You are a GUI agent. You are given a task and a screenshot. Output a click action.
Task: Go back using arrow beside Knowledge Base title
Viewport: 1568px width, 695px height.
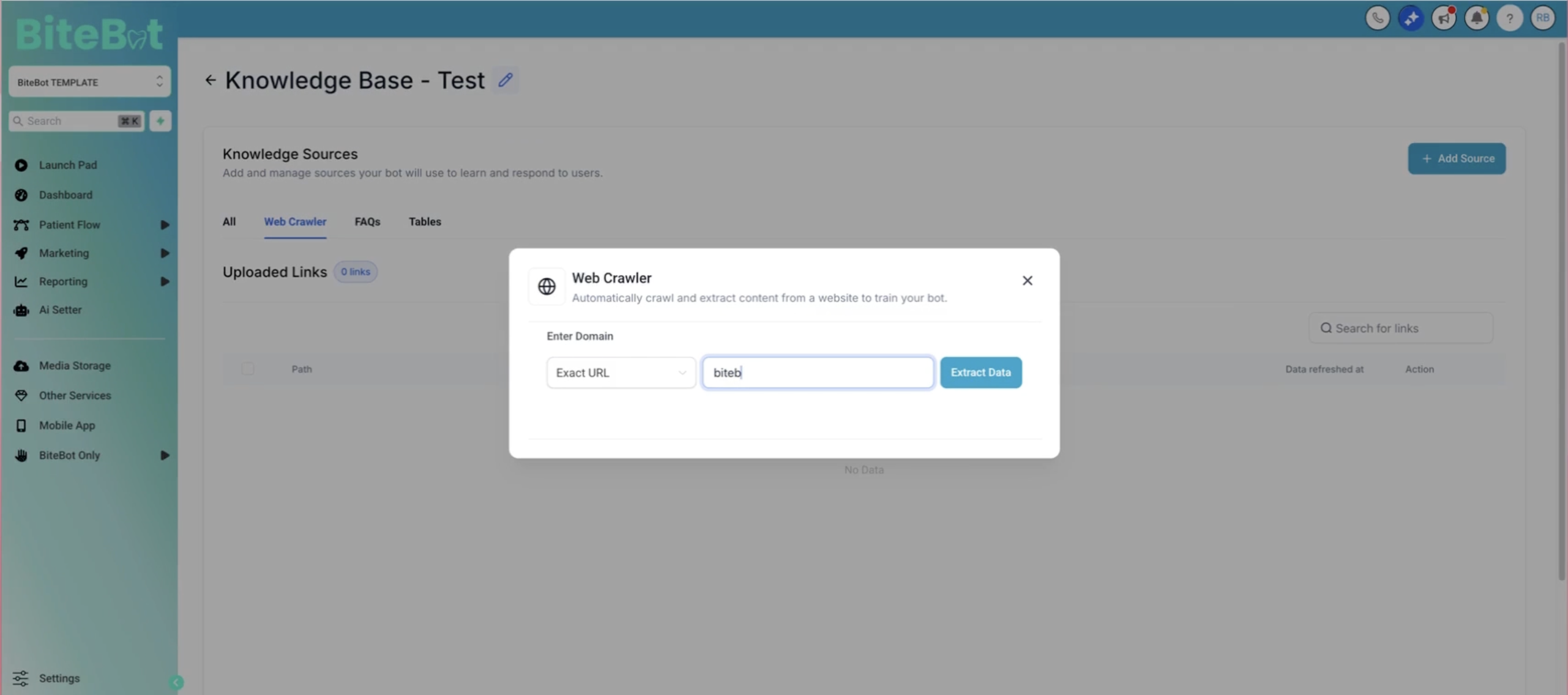[x=210, y=80]
